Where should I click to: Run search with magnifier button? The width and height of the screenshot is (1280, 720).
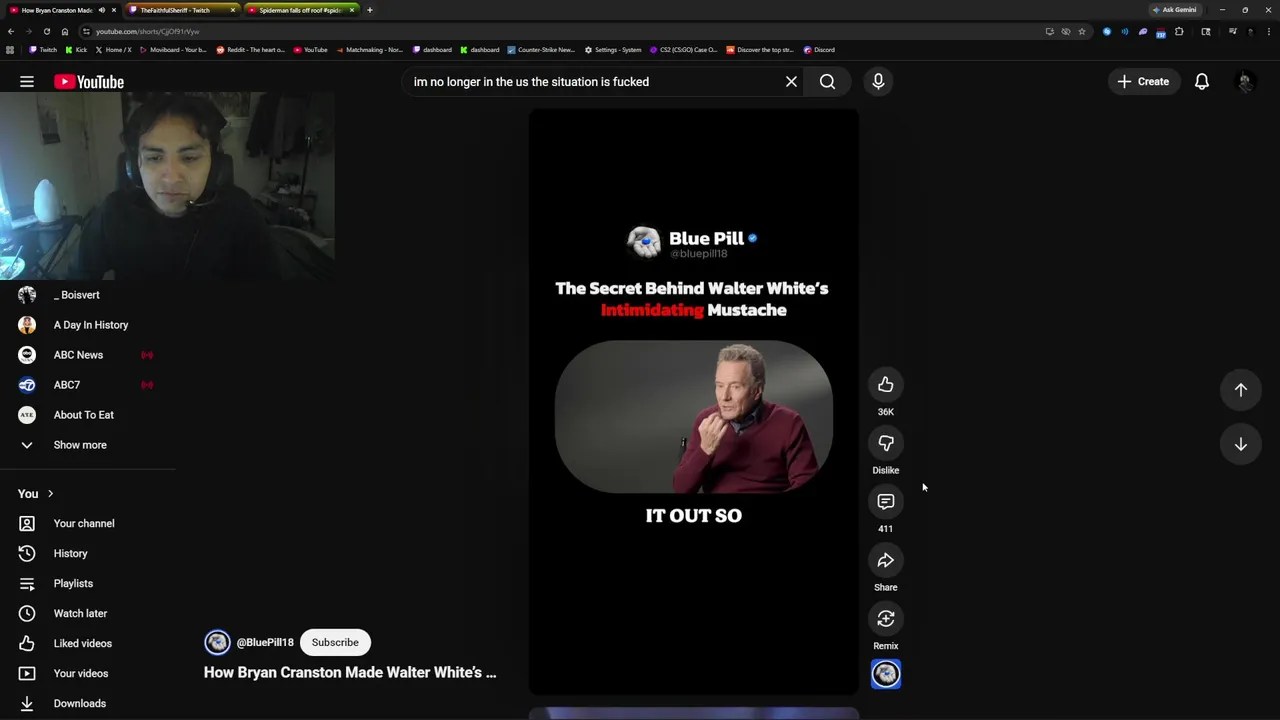(827, 82)
